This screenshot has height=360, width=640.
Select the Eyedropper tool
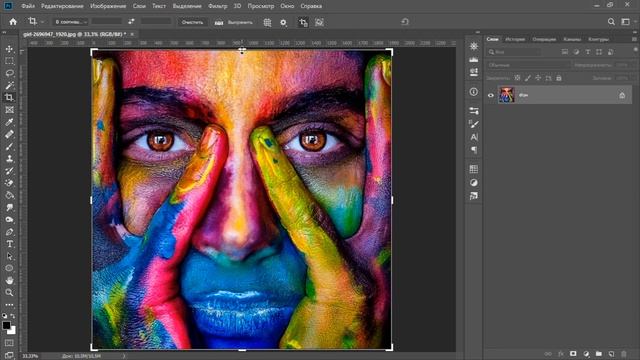[x=9, y=122]
